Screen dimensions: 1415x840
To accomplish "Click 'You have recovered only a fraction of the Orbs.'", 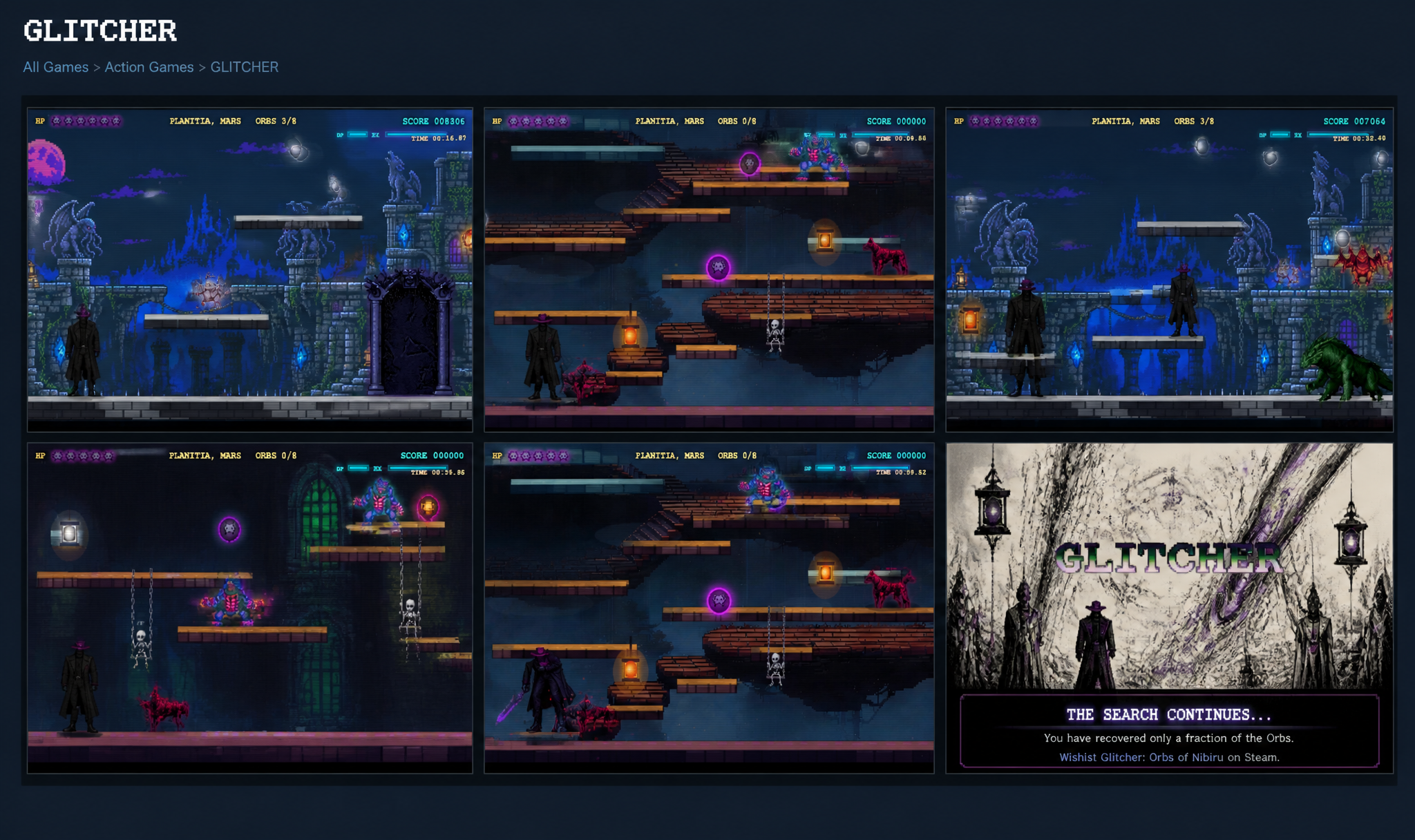I will pyautogui.click(x=1169, y=738).
